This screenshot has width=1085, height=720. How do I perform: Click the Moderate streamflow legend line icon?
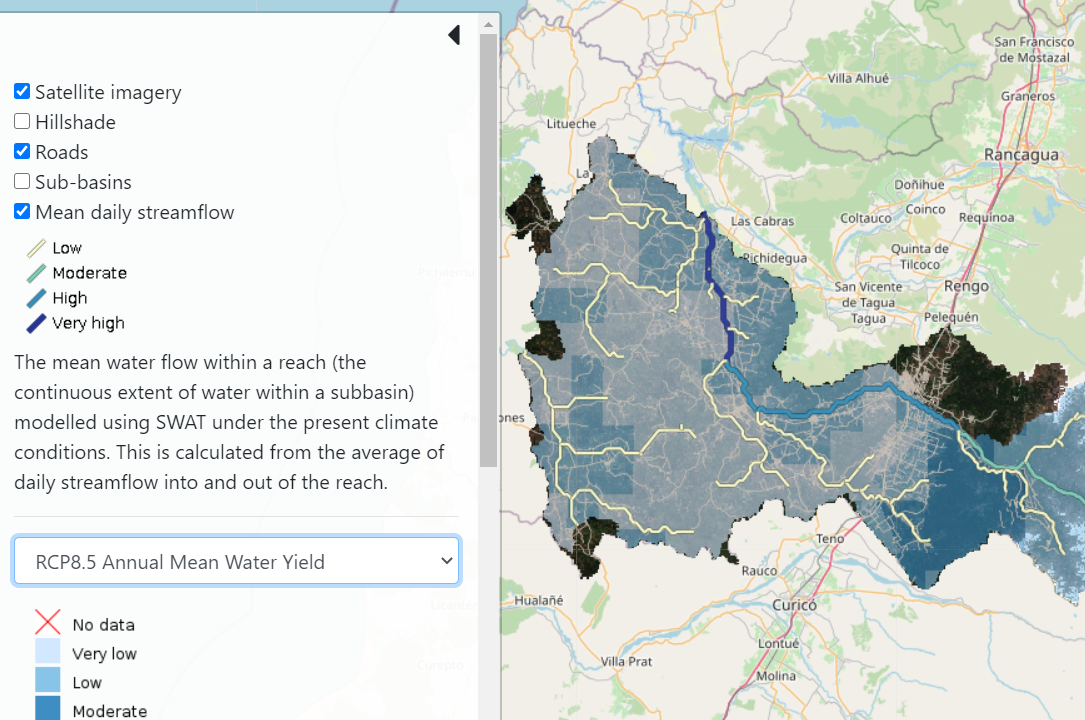(x=36, y=273)
